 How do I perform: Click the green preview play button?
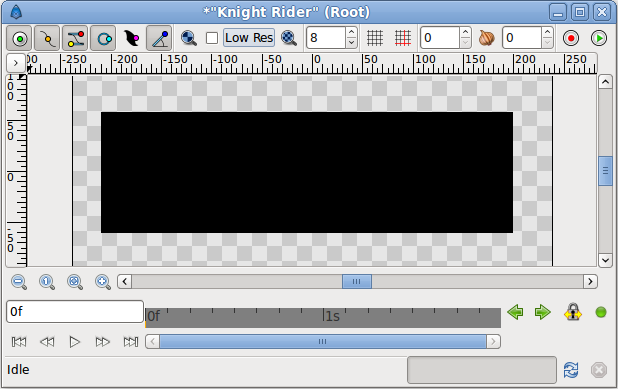coord(599,38)
